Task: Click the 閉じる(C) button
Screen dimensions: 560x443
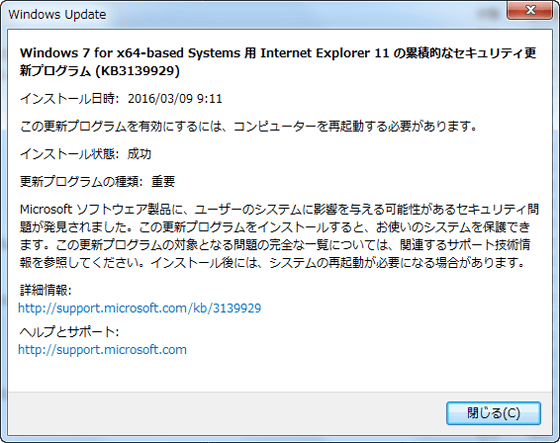Action: pyautogui.click(x=493, y=413)
